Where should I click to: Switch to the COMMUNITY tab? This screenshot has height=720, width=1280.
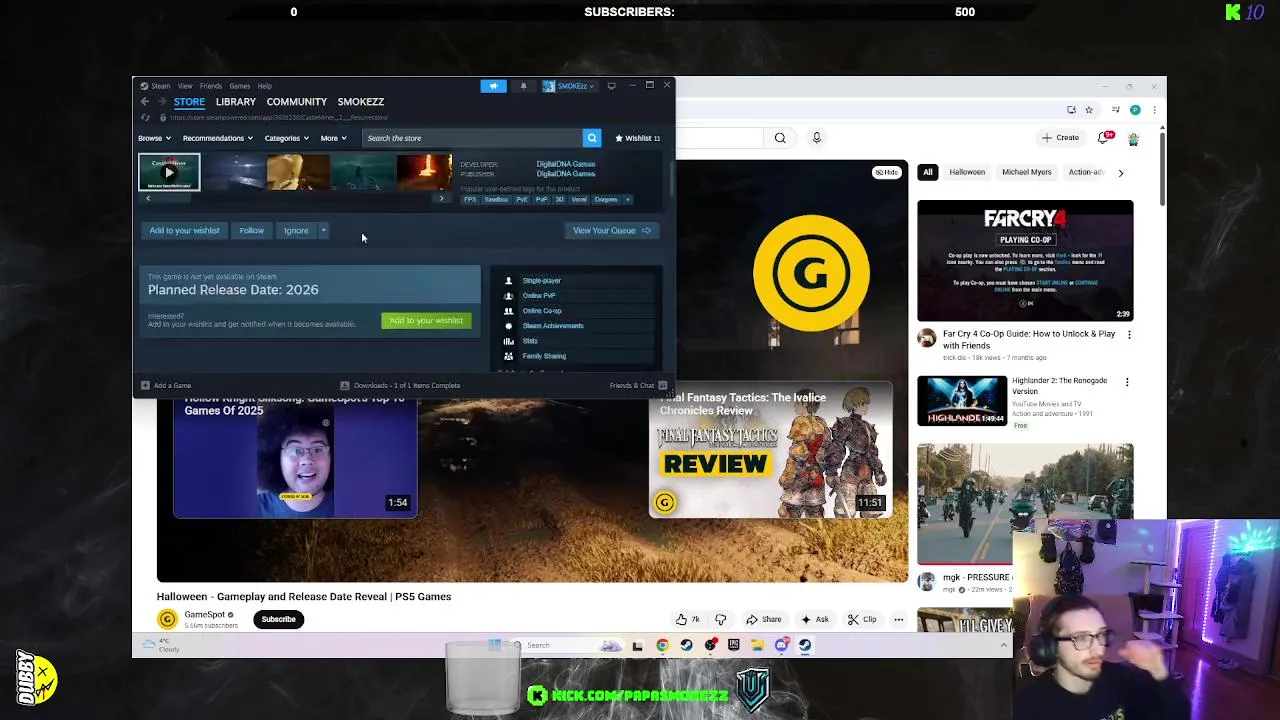(x=297, y=102)
